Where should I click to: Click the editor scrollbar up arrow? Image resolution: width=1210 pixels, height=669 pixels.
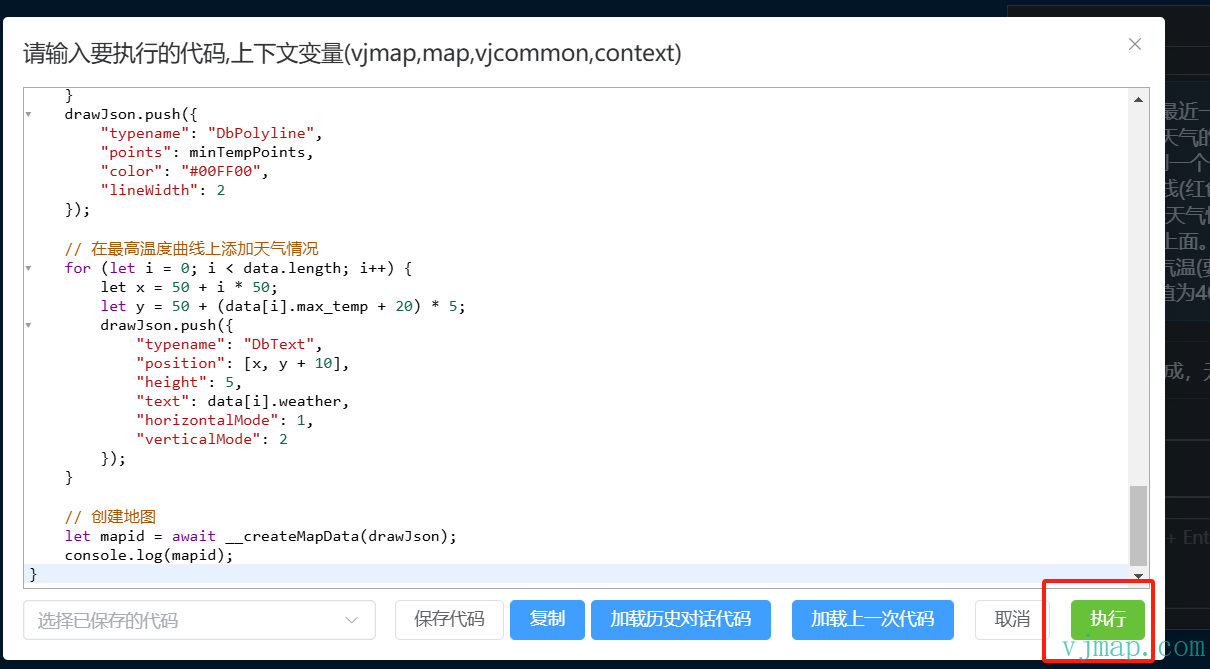[1138, 98]
